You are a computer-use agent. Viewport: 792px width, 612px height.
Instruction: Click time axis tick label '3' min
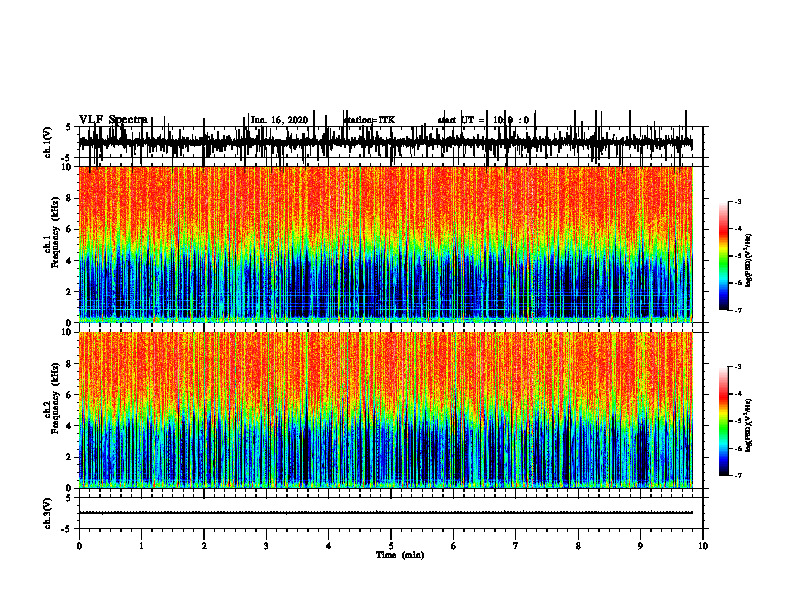click(266, 546)
